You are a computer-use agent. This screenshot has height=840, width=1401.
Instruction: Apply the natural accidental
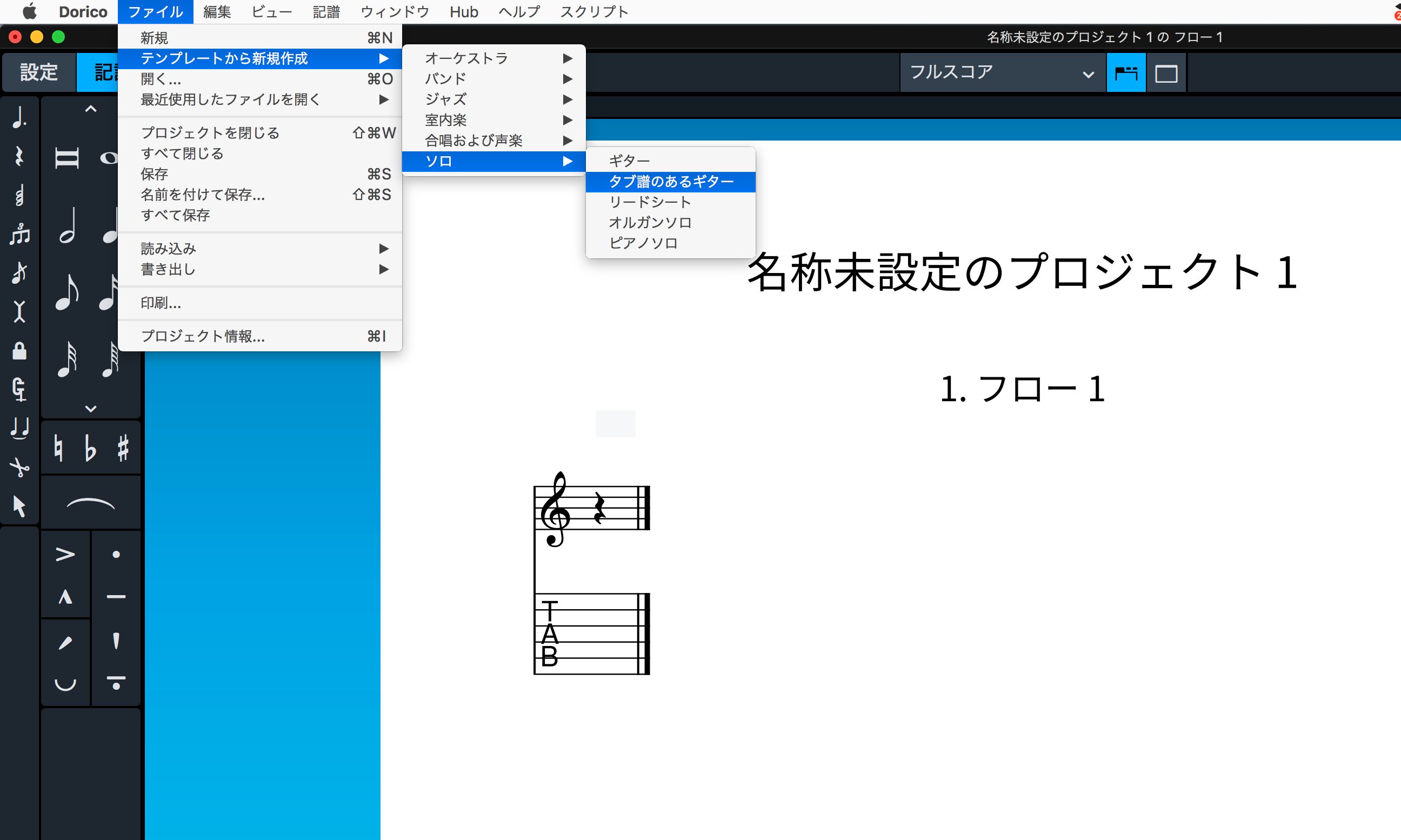[58, 448]
